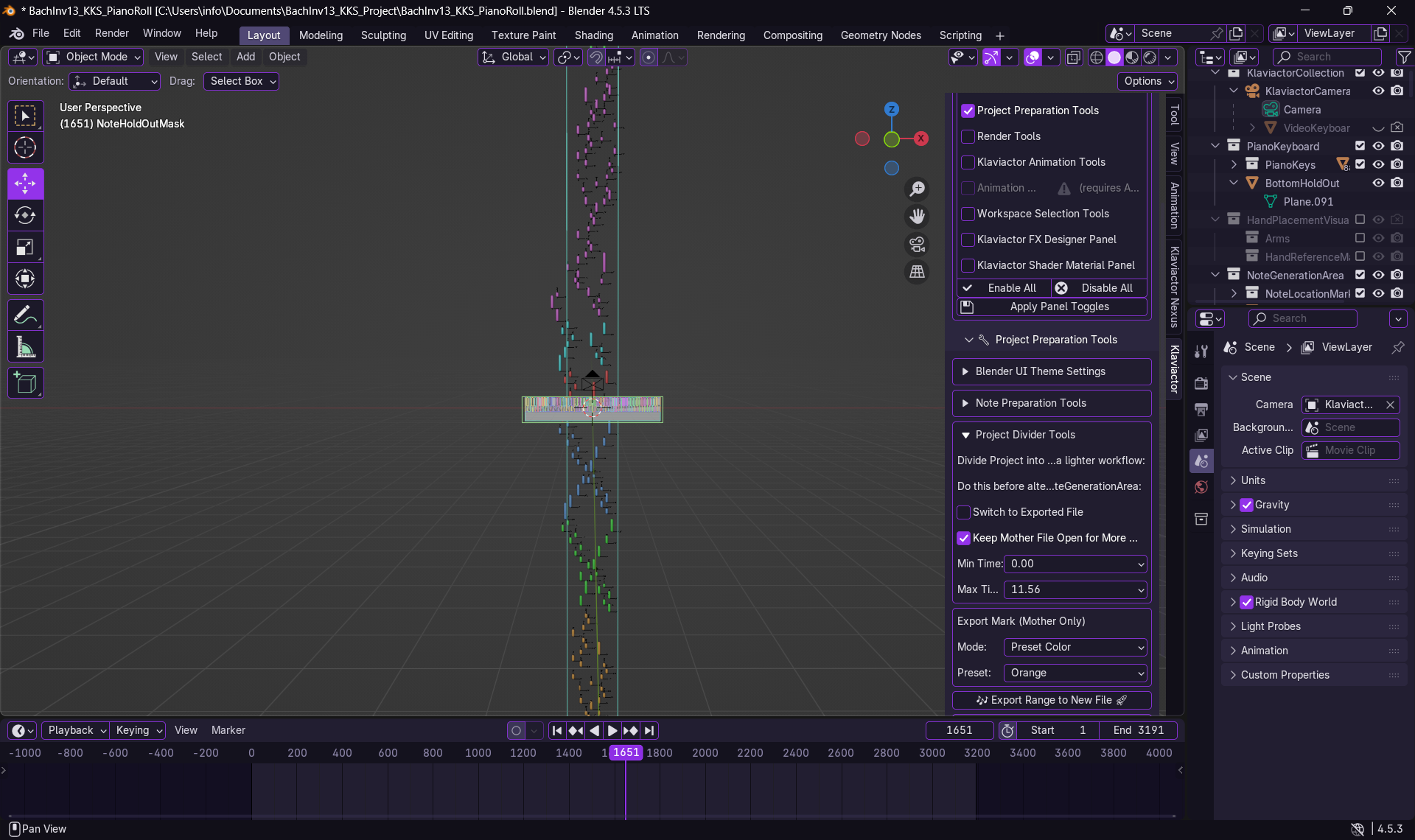1415x840 pixels.
Task: Switch to orthographic grid view icon
Action: pos(917,272)
